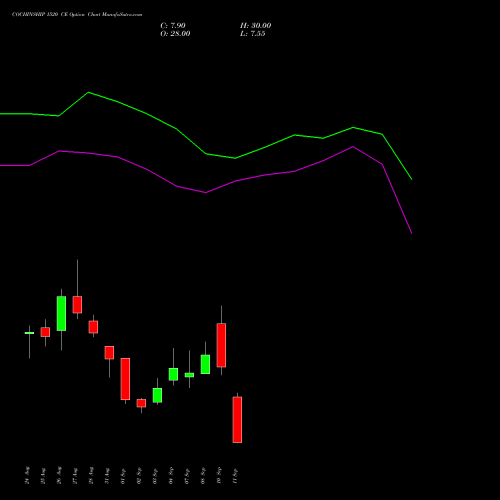Click the 02 Sep date label
Screen dimensions: 500x500
point(139,476)
